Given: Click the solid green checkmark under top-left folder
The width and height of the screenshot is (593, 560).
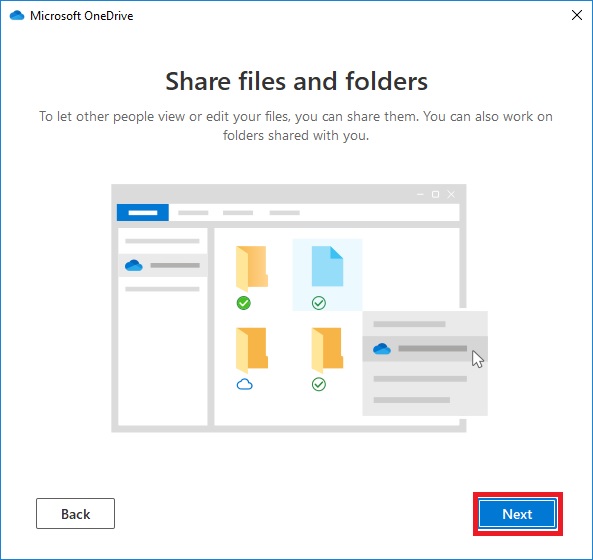Looking at the screenshot, I should pyautogui.click(x=244, y=303).
